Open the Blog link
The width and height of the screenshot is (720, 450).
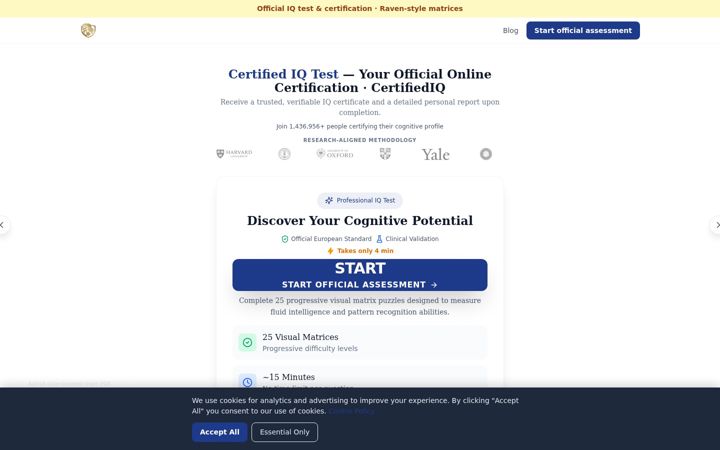click(510, 30)
